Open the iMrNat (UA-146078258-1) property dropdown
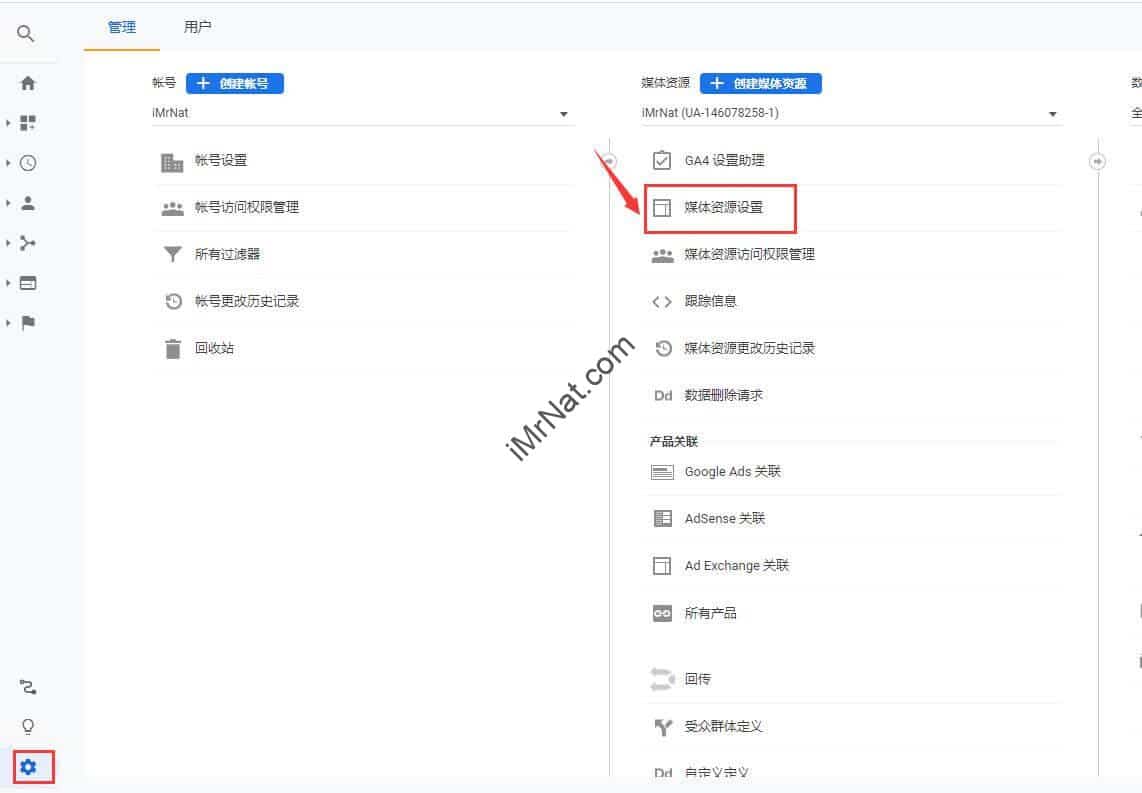The width and height of the screenshot is (1142, 793). (851, 114)
